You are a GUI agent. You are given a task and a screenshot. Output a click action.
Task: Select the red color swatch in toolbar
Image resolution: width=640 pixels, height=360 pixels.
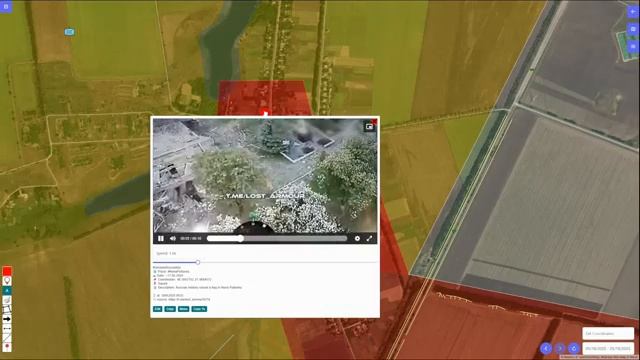(x=7, y=271)
